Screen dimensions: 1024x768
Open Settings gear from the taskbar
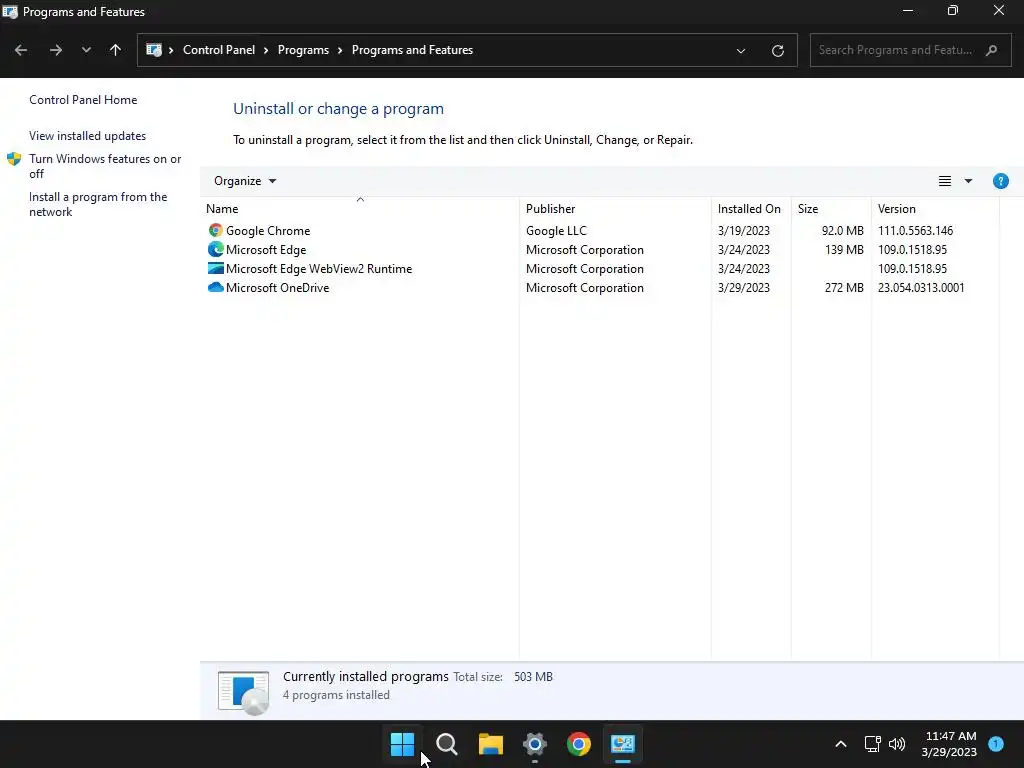(x=535, y=744)
